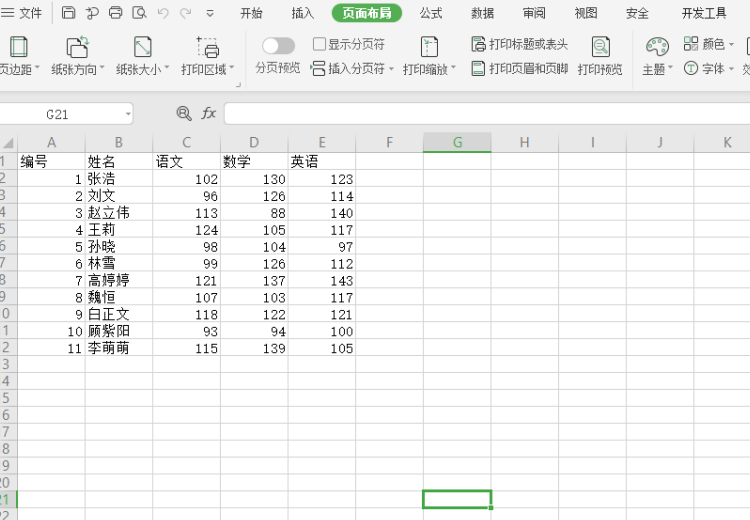Switch to the 开始 tab
The image size is (750, 520).
pos(251,13)
